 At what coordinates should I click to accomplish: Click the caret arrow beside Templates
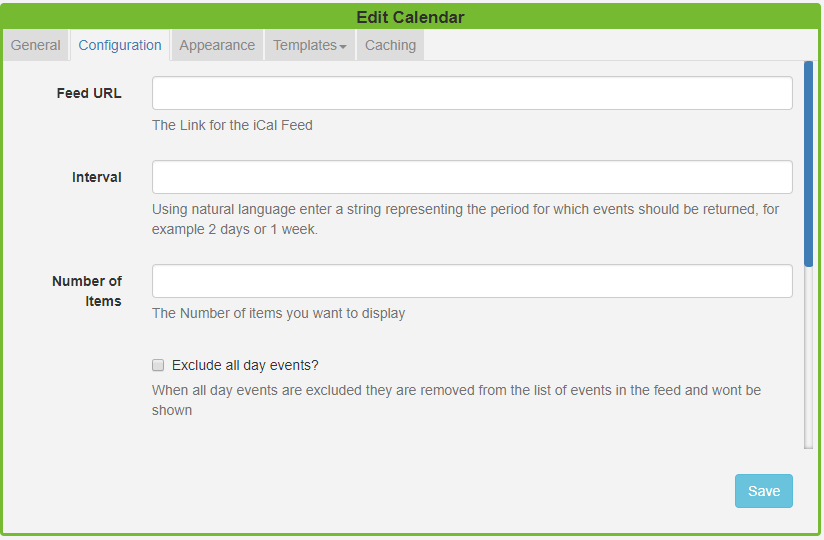343,47
